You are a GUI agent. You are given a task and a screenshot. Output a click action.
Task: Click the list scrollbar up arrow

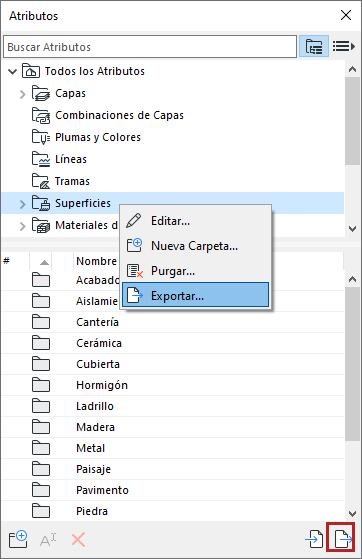click(x=352, y=280)
